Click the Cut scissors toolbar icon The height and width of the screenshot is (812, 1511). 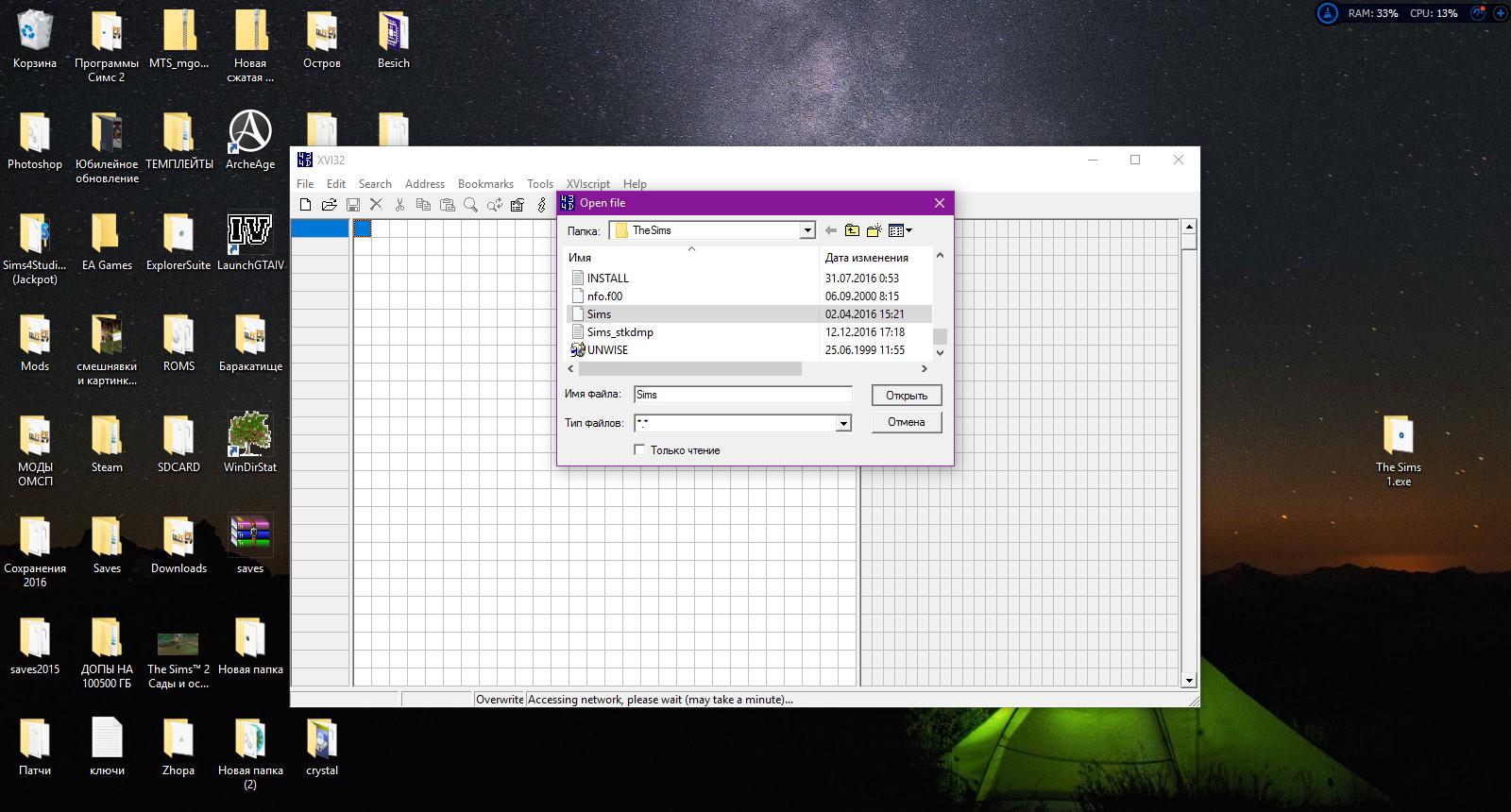coord(399,205)
